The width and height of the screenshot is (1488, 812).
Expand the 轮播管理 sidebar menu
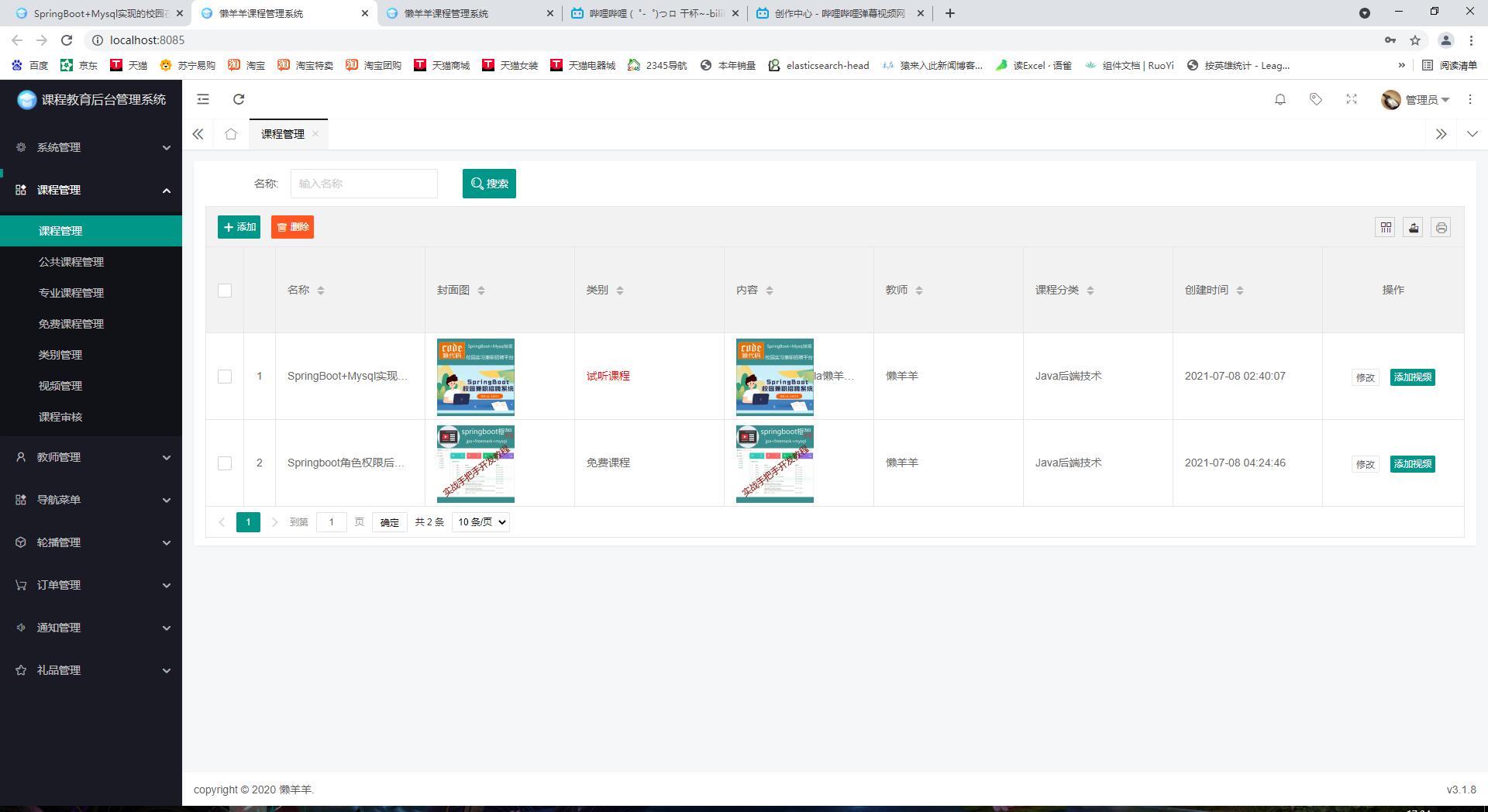(x=91, y=542)
